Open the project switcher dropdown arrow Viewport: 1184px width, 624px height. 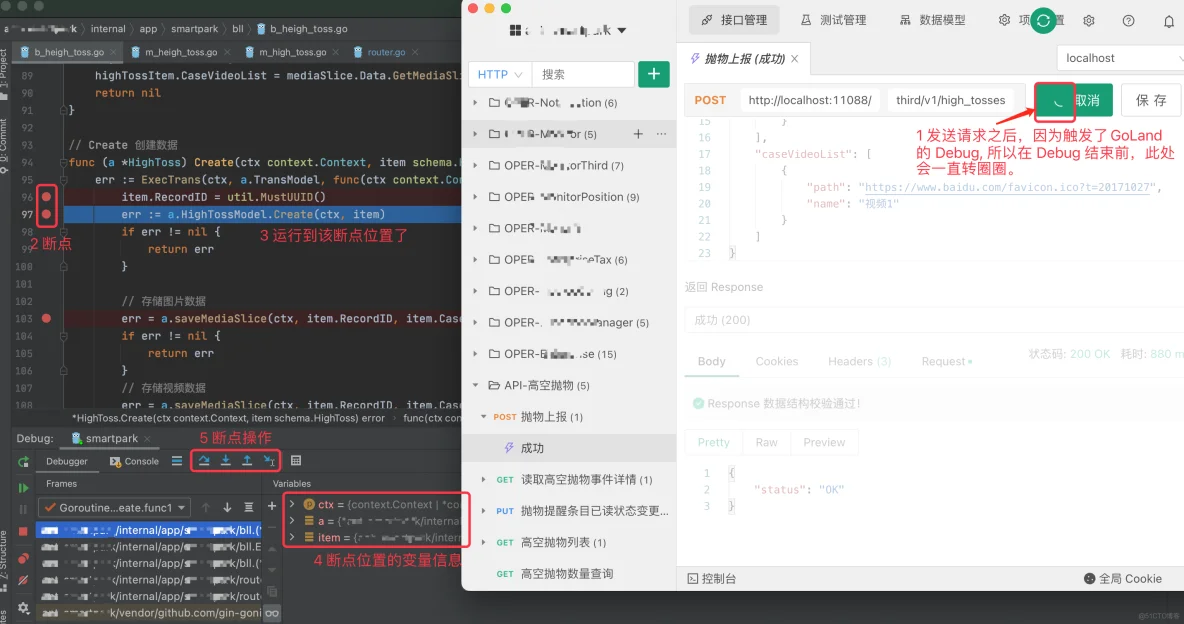tap(621, 30)
